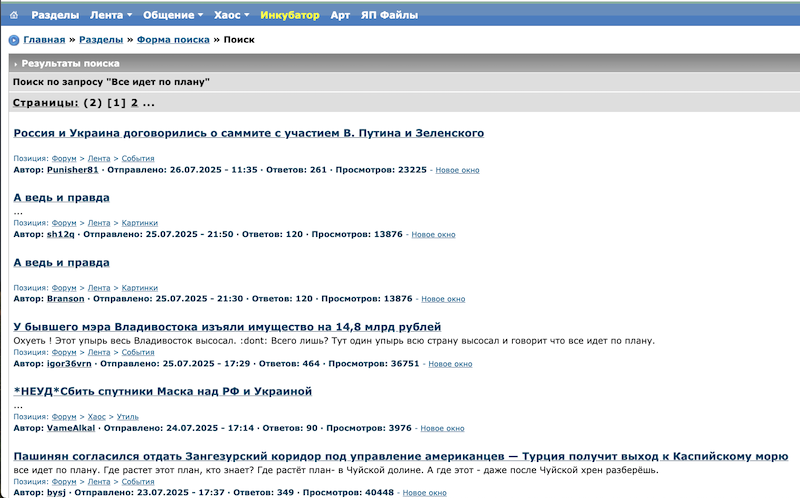Open События category in igor36vrn result
The image size is (800, 498).
click(138, 353)
